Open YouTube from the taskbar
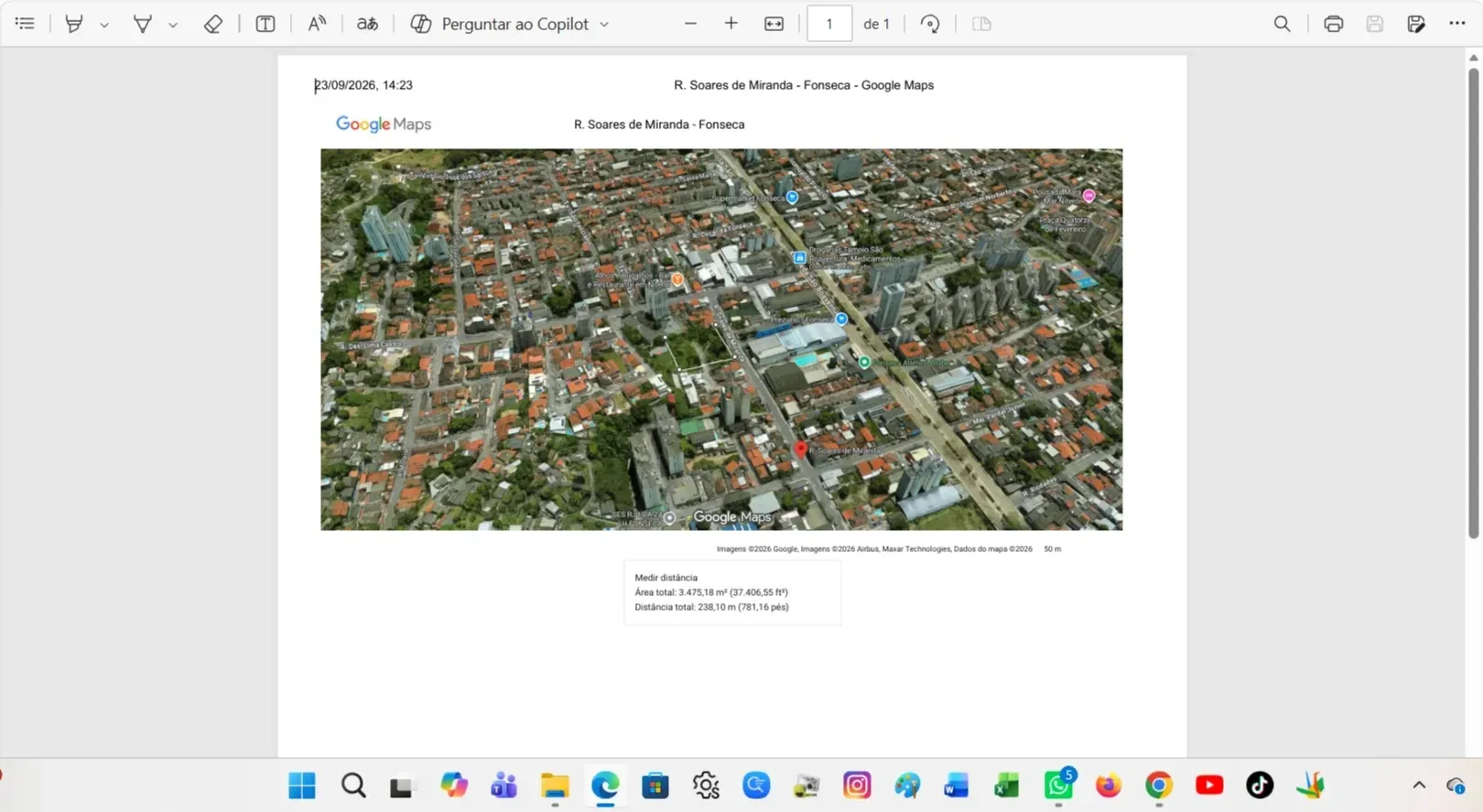Viewport: 1483px width, 812px height. (1209, 785)
